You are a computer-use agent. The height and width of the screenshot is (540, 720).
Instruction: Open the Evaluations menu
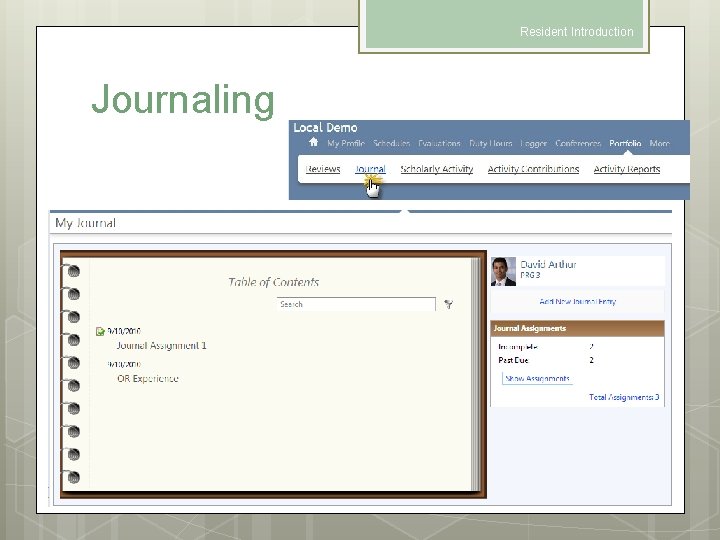[439, 143]
